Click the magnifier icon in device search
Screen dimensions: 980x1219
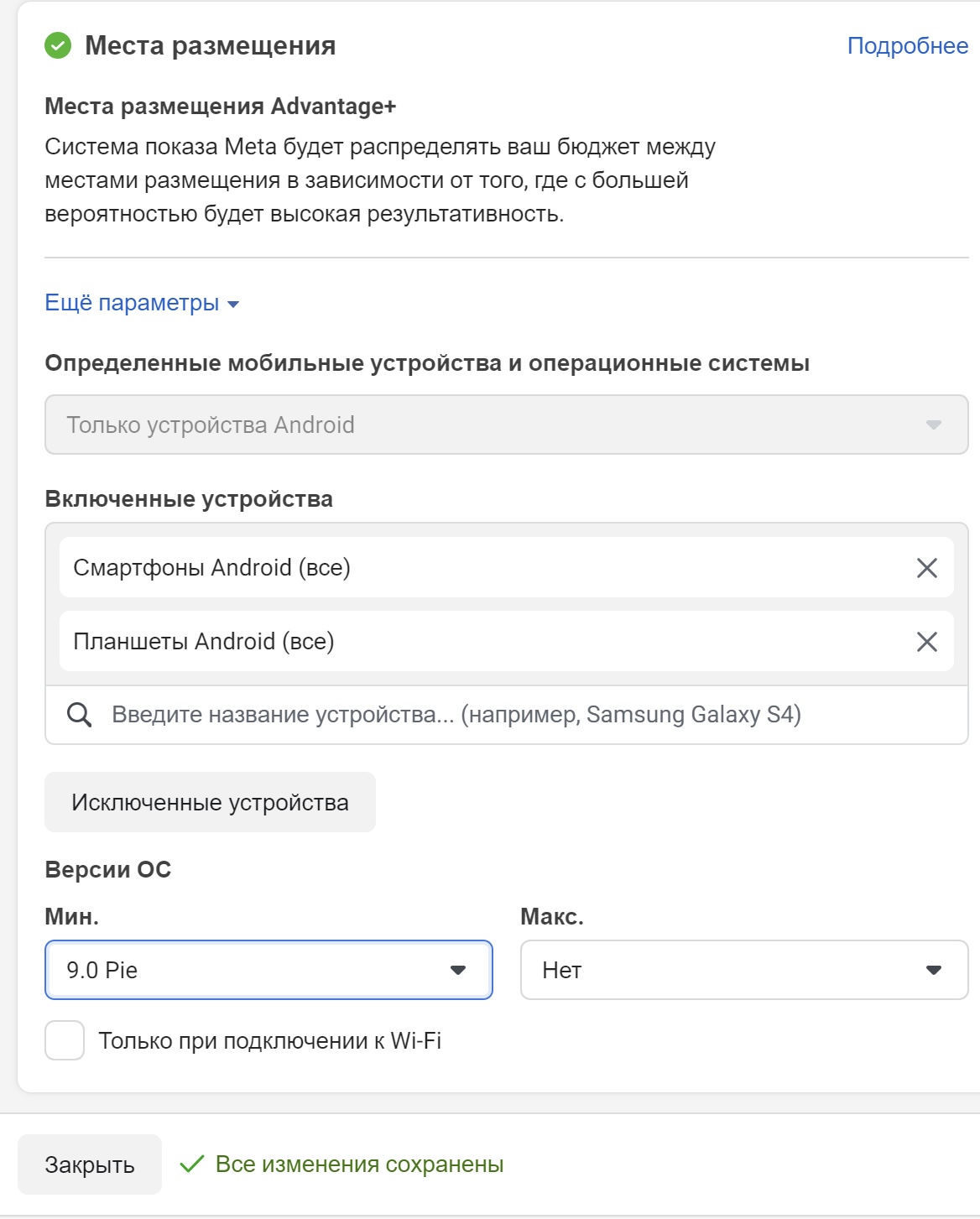80,715
